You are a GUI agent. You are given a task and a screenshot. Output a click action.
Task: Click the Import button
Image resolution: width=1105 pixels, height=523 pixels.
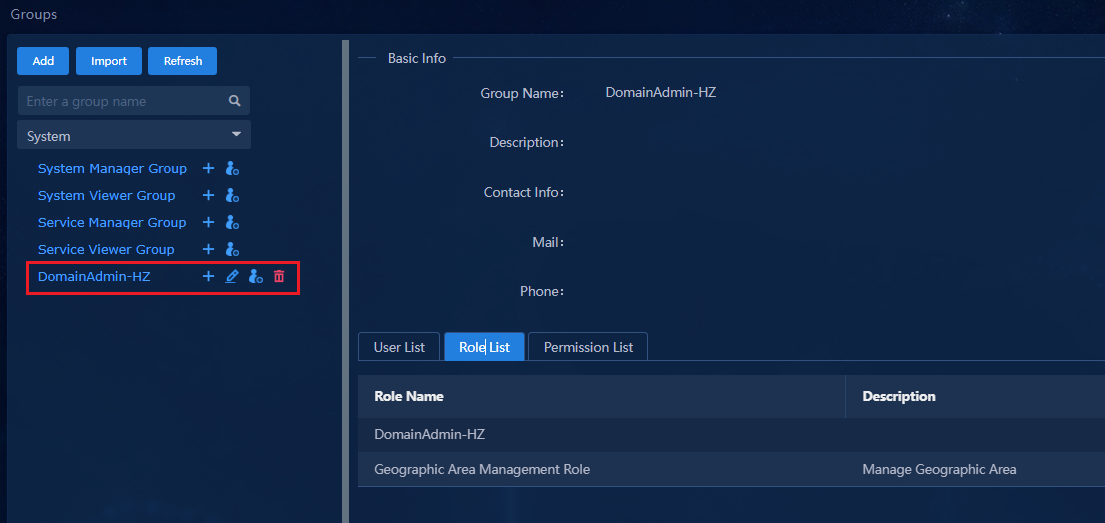(109, 61)
